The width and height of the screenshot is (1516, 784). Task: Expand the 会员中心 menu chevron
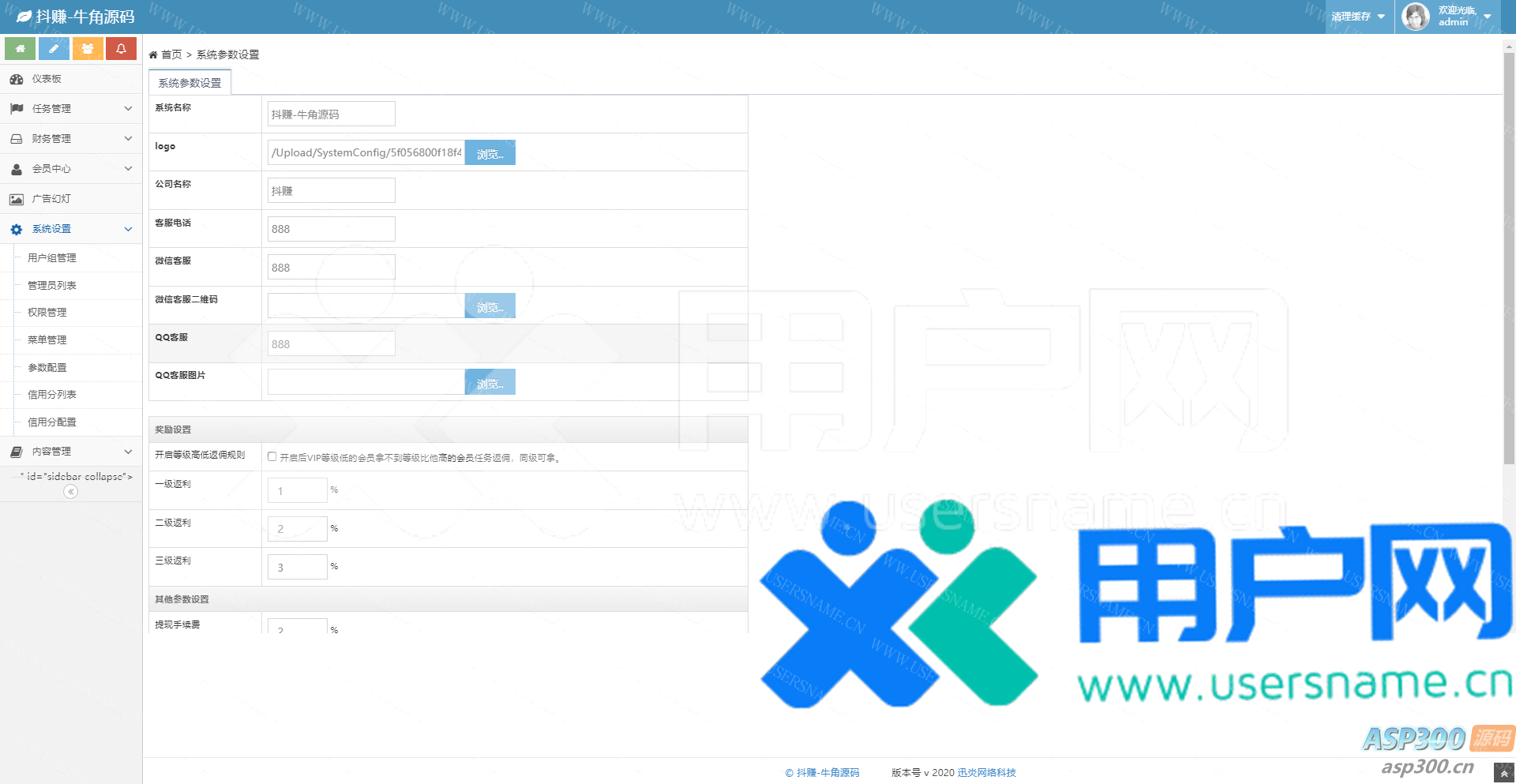coord(128,168)
